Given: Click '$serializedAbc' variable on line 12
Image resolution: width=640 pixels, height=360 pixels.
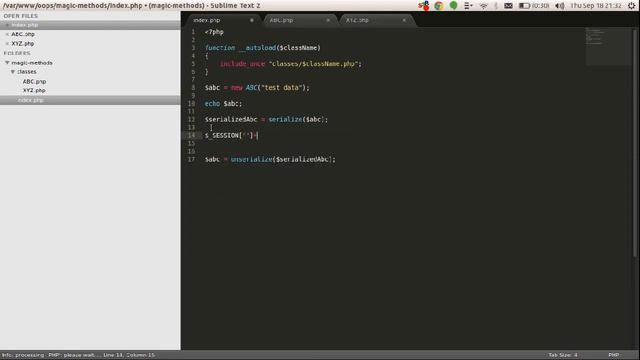Looking at the screenshot, I should 231,120.
